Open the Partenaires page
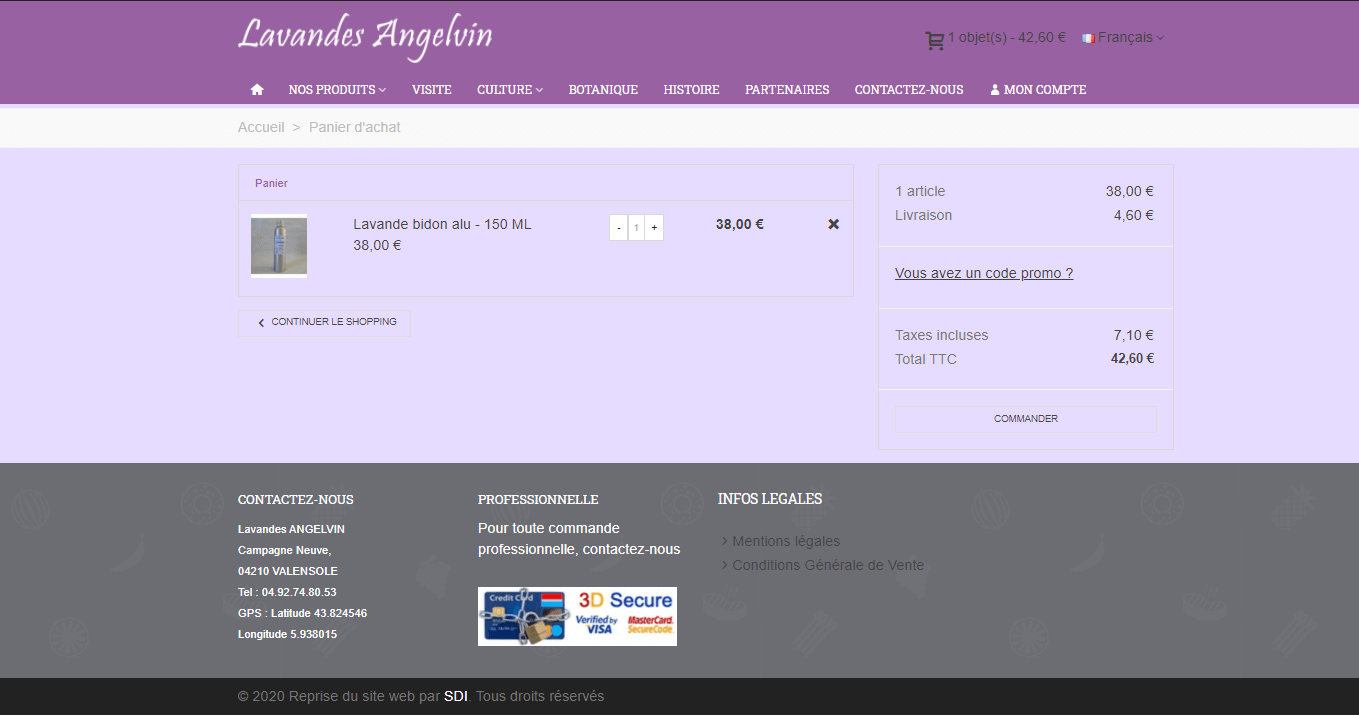 (787, 89)
